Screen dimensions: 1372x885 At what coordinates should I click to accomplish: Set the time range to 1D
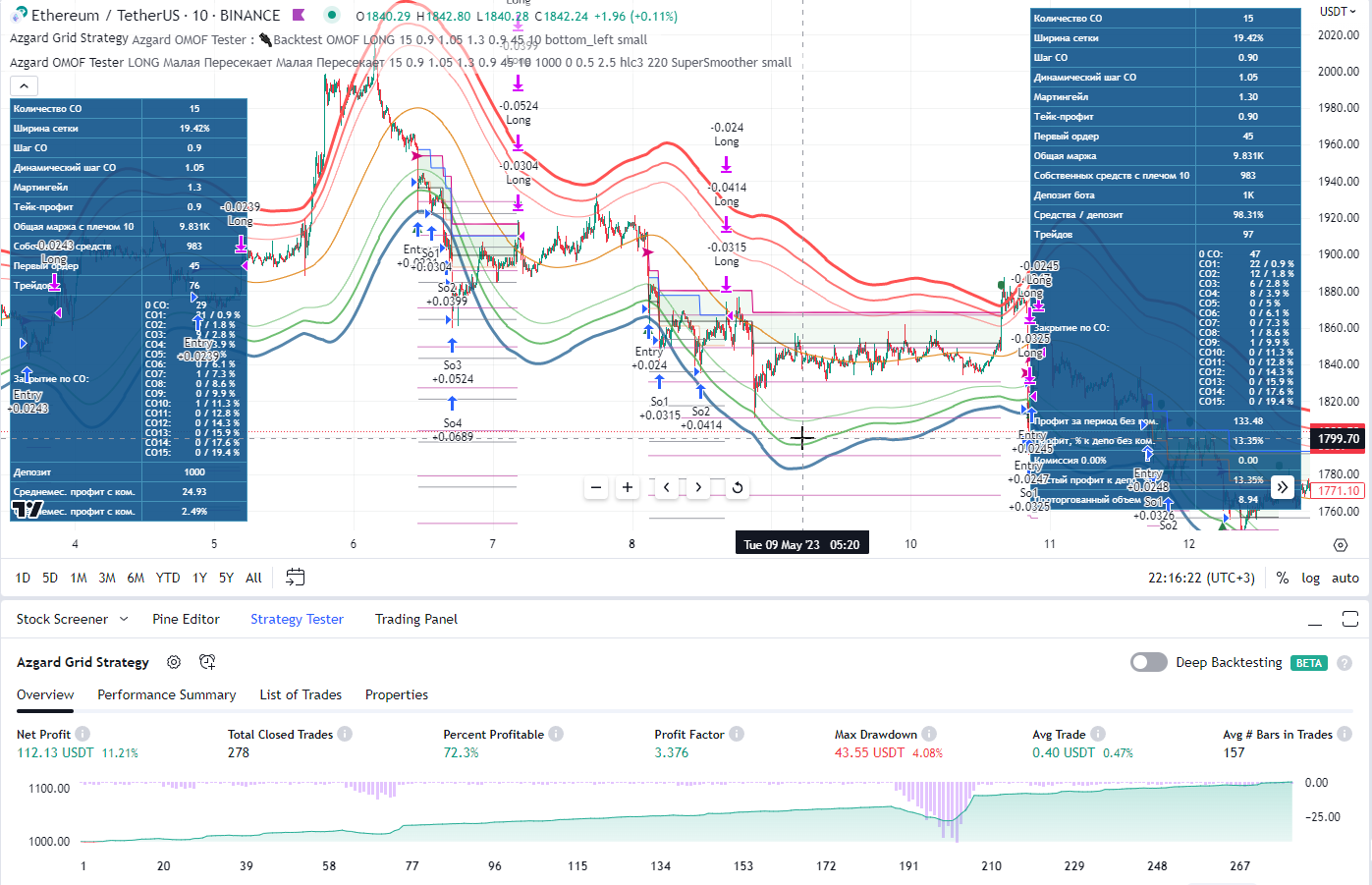pos(23,578)
